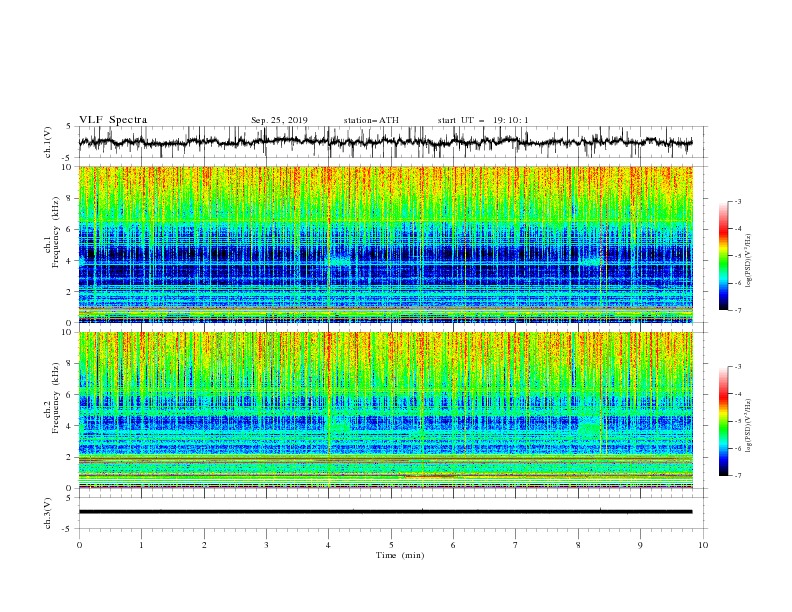The width and height of the screenshot is (792, 612).
Task: Click the "ch.1(V)" waveform axis label
Action: pos(48,142)
